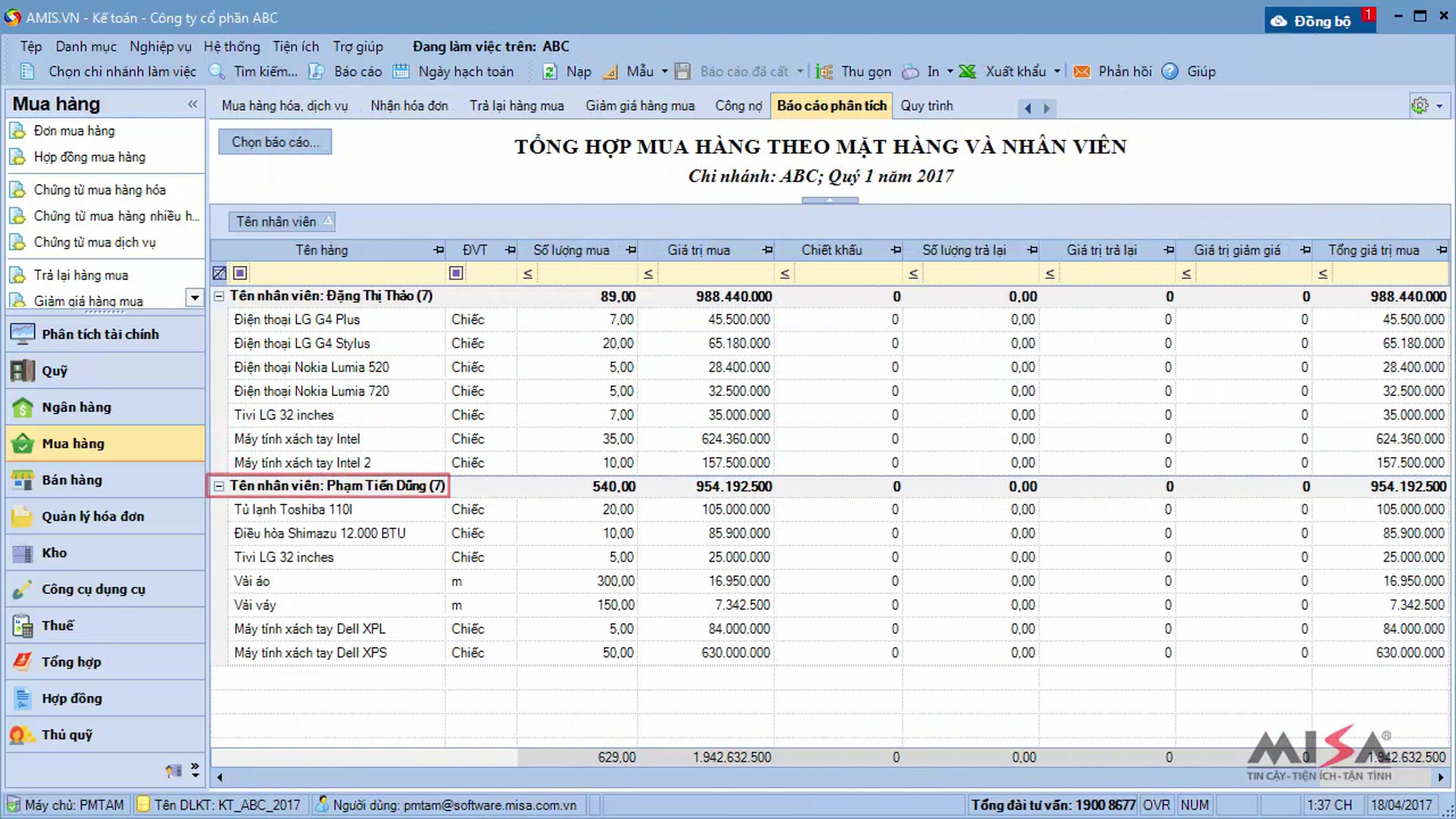Toggle pin on Tổng giá trị mua column
Screen dimensions: 1456x819
pyautogui.click(x=1441, y=250)
